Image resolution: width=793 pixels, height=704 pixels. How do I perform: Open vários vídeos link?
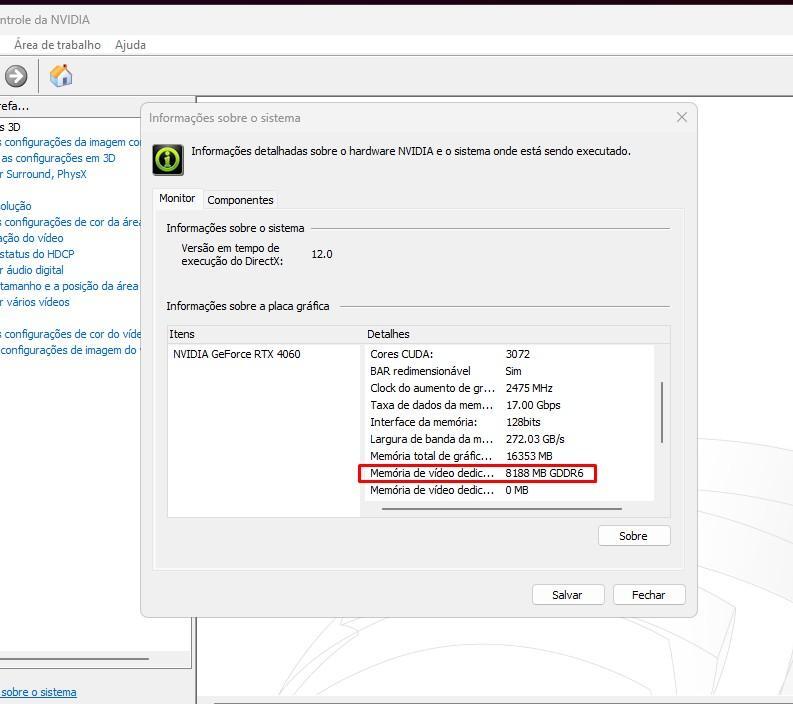pos(35,302)
